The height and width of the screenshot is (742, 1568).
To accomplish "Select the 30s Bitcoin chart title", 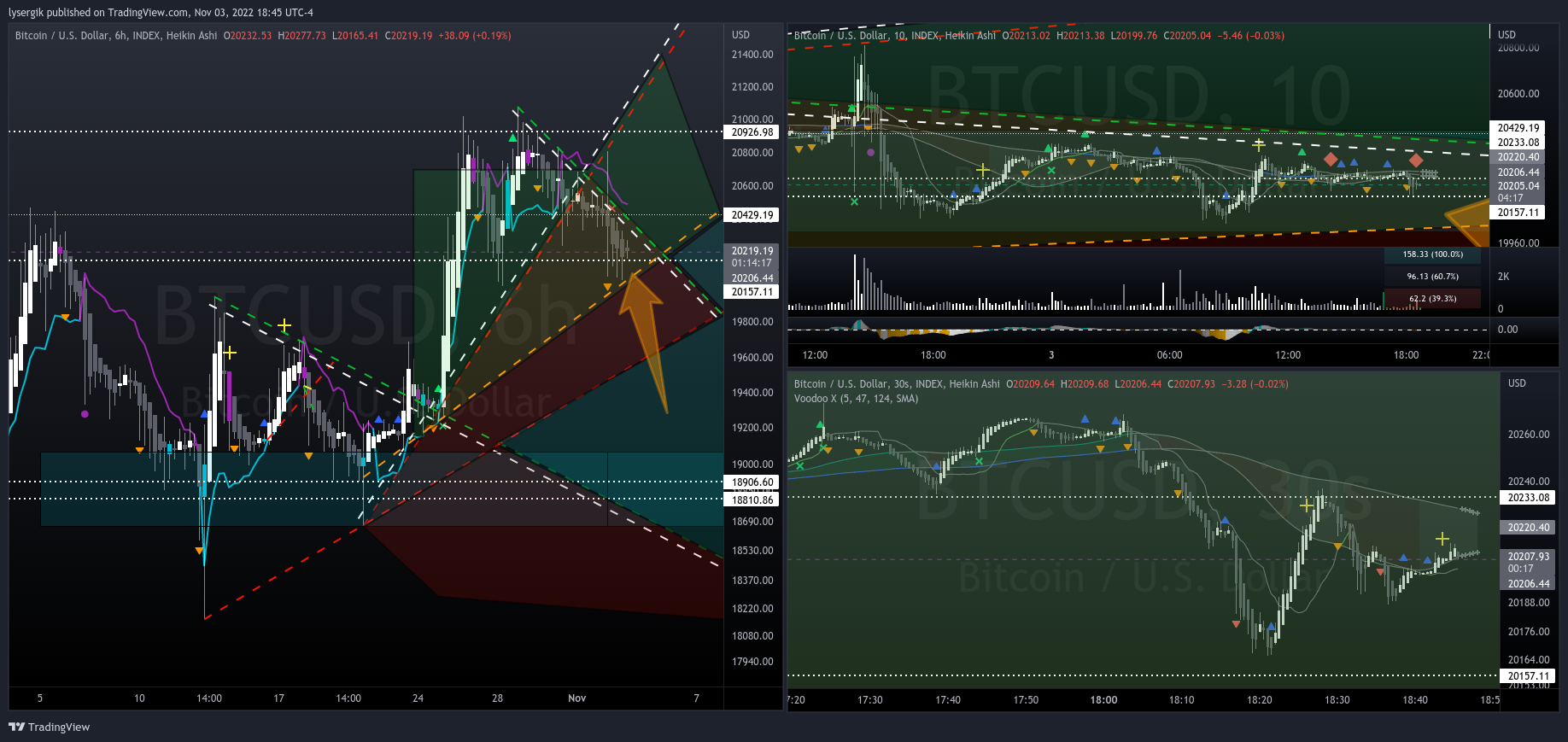I will [897, 384].
